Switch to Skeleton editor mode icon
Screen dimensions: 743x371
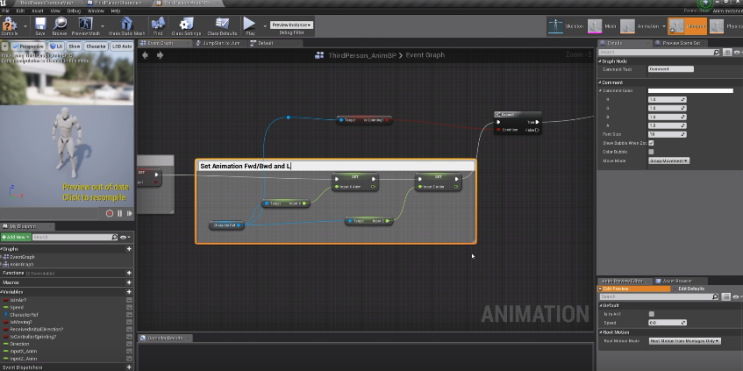tap(555, 26)
